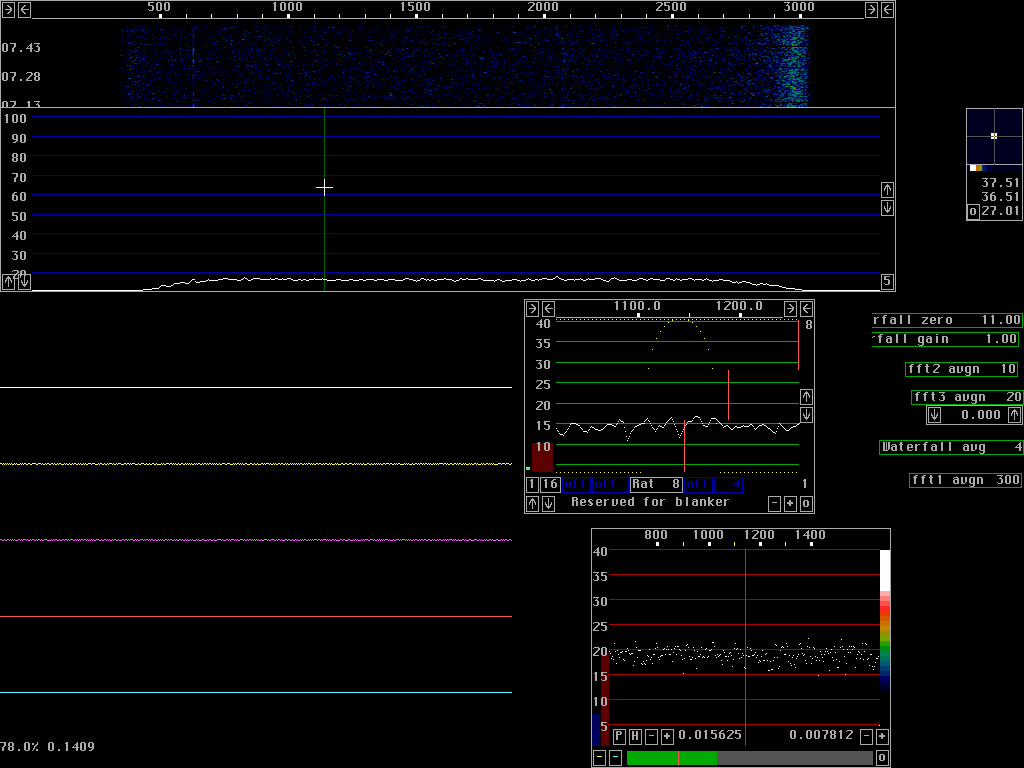
Task: Click the "27.01" readout
Action: [x=1000, y=211]
